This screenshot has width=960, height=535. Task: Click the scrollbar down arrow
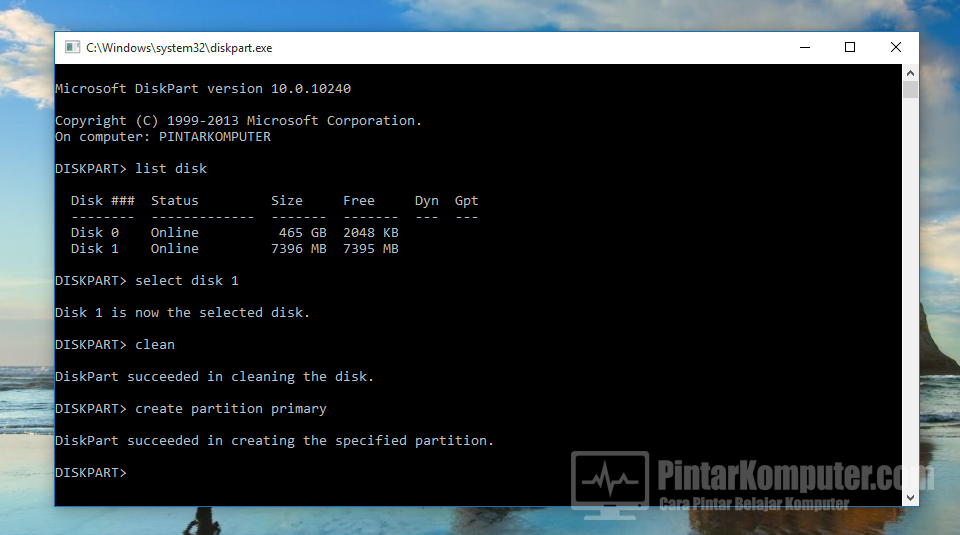pyautogui.click(x=910, y=498)
